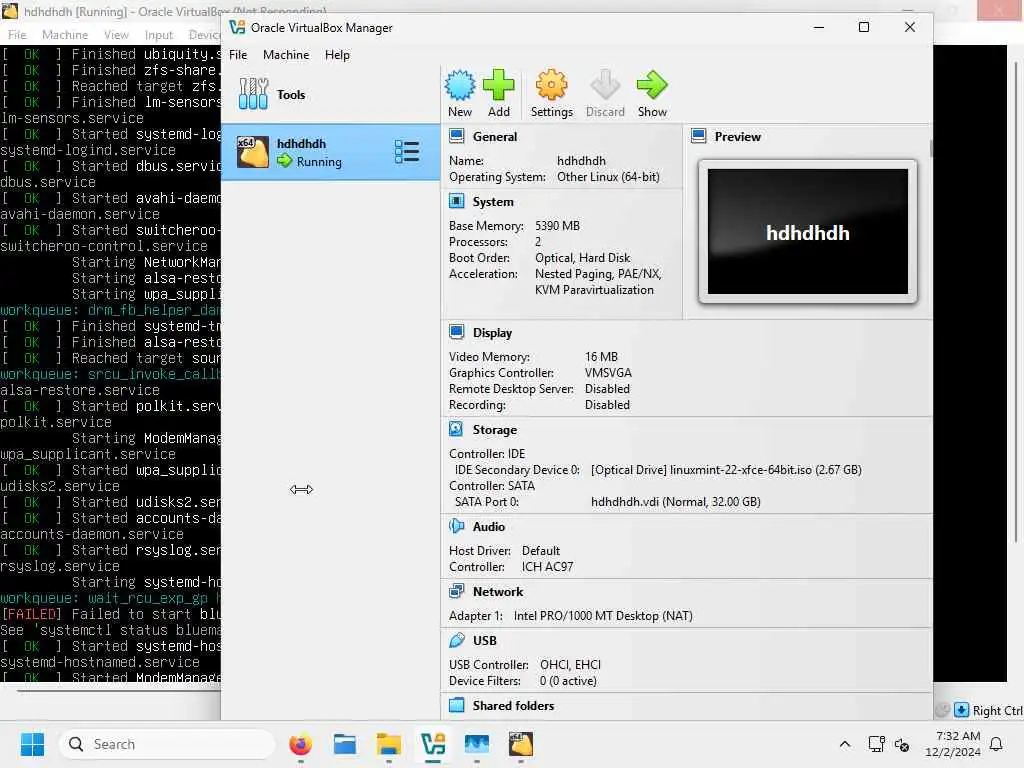
Task: Open View menu in hdhdhdh VM window
Action: tap(116, 35)
